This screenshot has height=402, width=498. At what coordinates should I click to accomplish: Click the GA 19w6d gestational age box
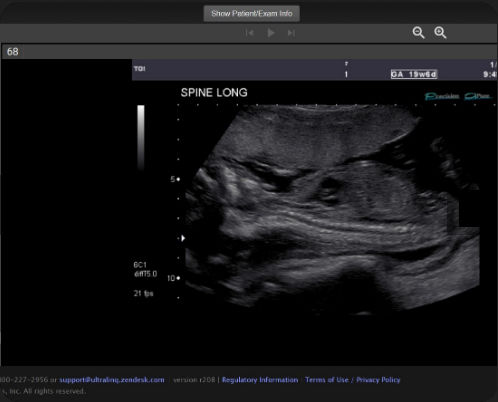[x=414, y=74]
